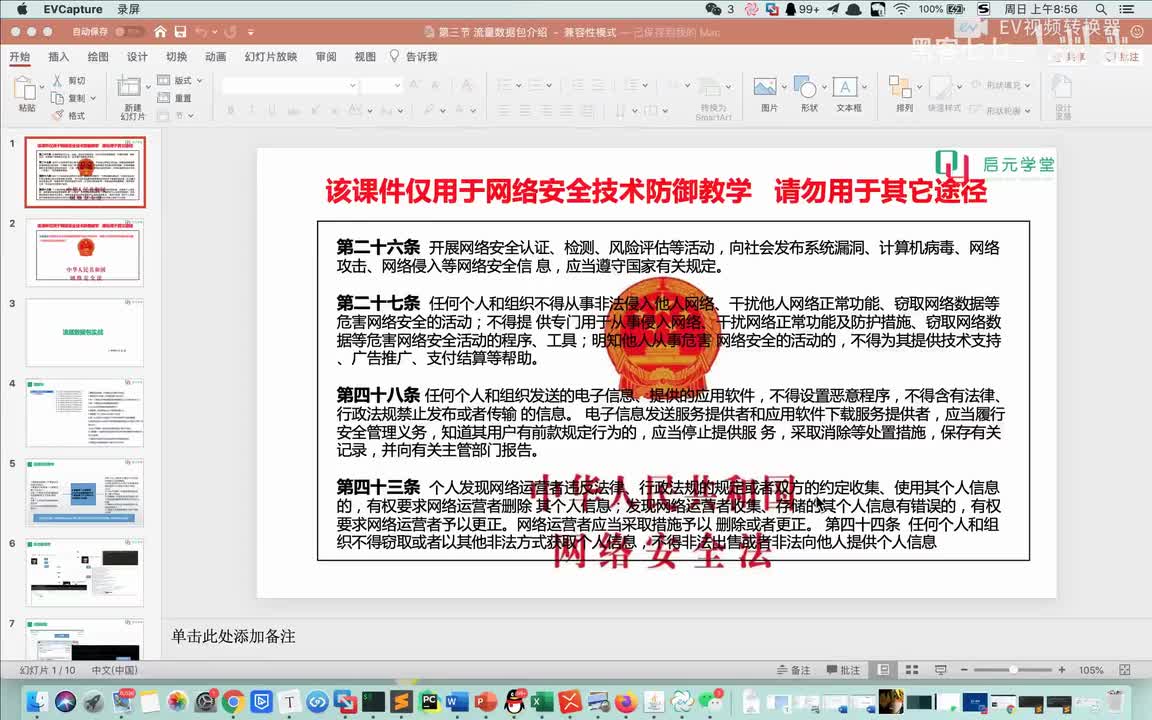1152x720 pixels.
Task: Click the language indicator 中文(中国)
Action: click(x=115, y=669)
